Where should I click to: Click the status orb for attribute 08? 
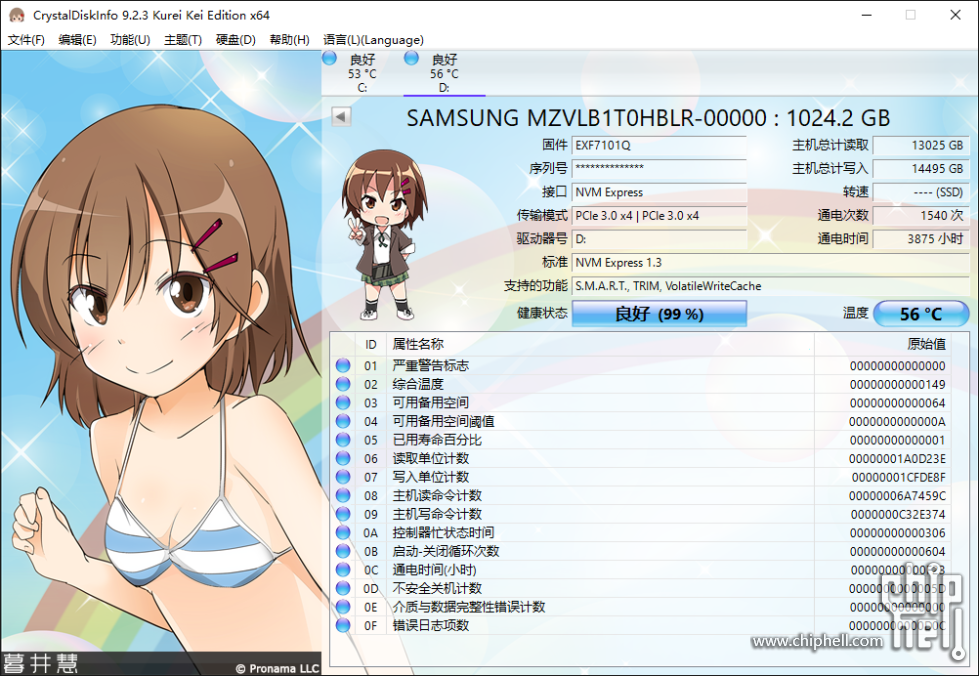(x=343, y=495)
